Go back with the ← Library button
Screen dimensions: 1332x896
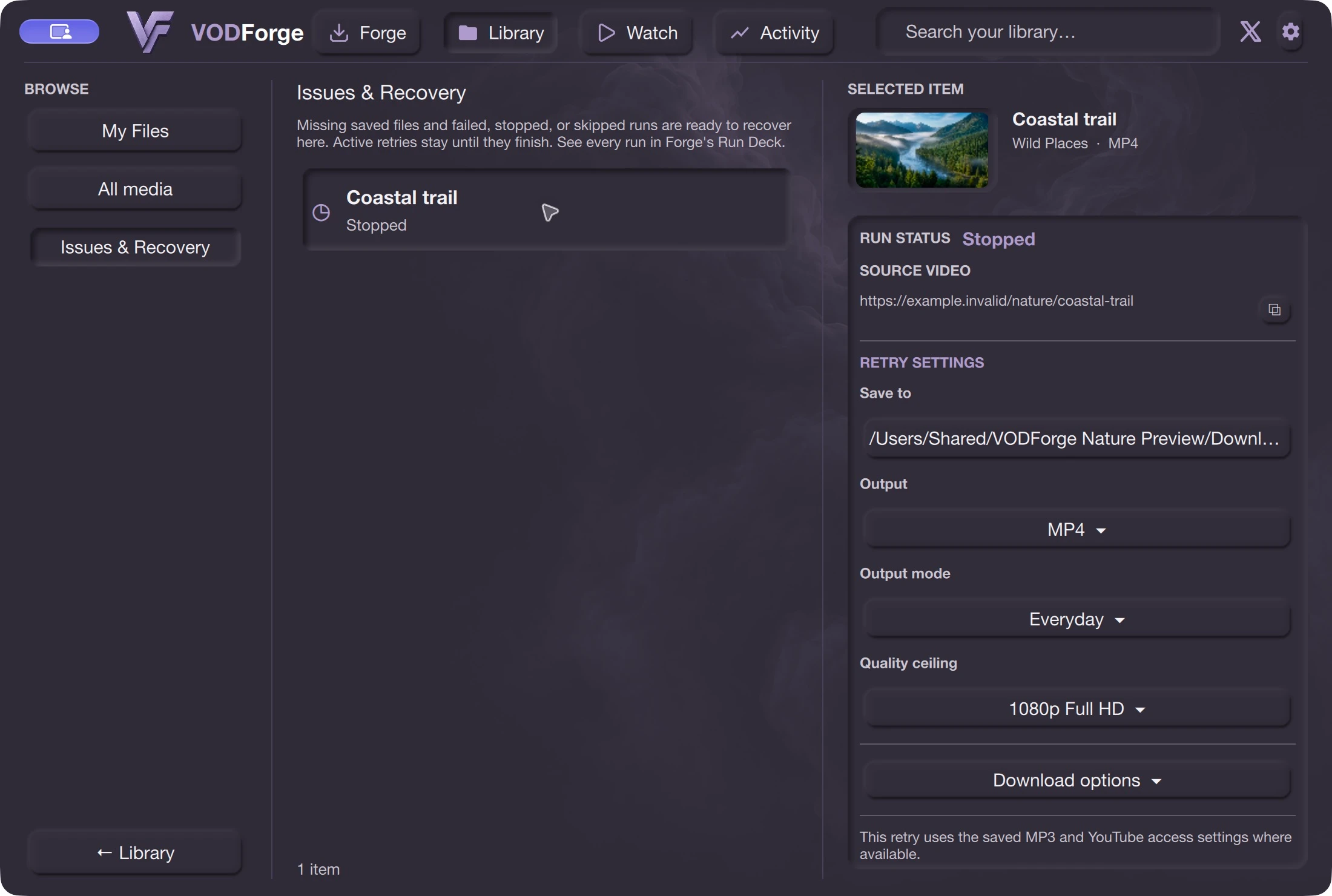135,852
